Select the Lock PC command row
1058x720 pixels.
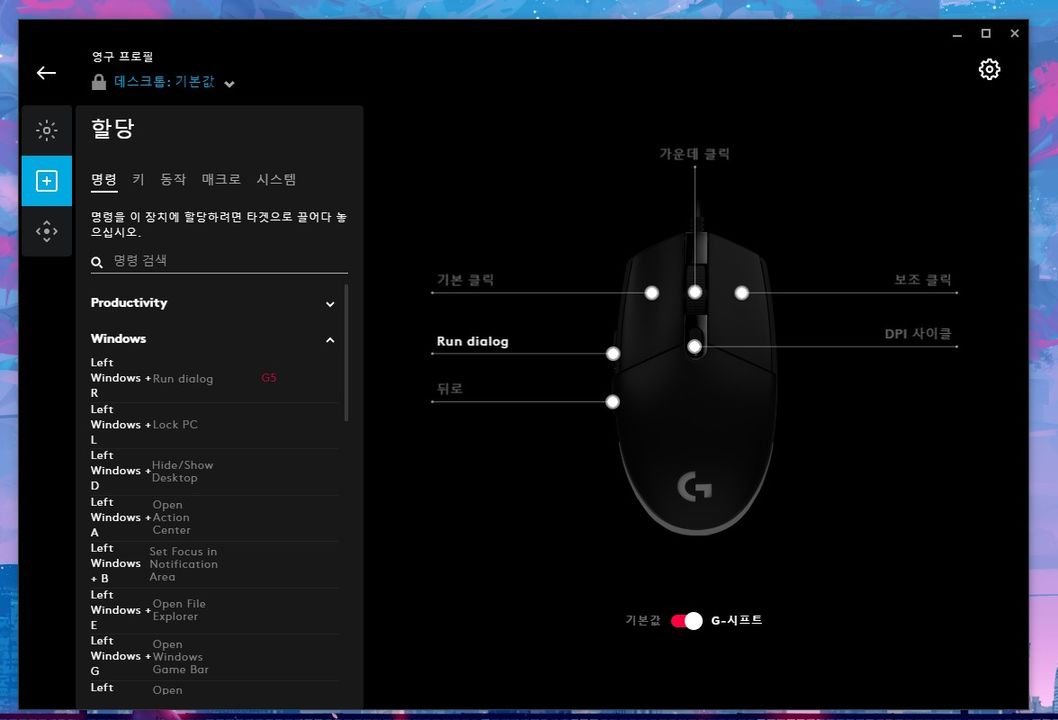[215, 425]
